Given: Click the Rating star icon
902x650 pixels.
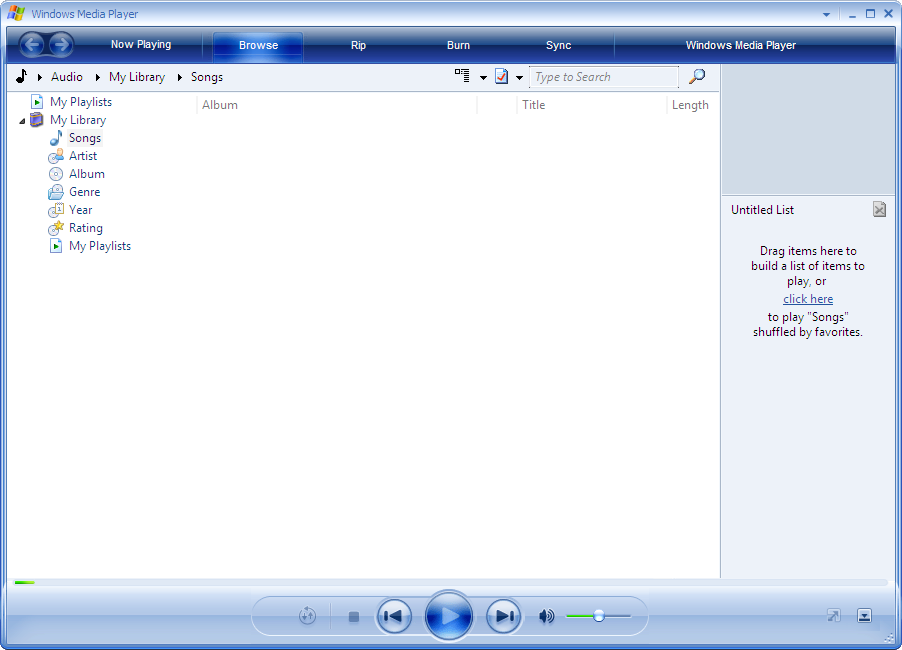Looking at the screenshot, I should point(56,228).
